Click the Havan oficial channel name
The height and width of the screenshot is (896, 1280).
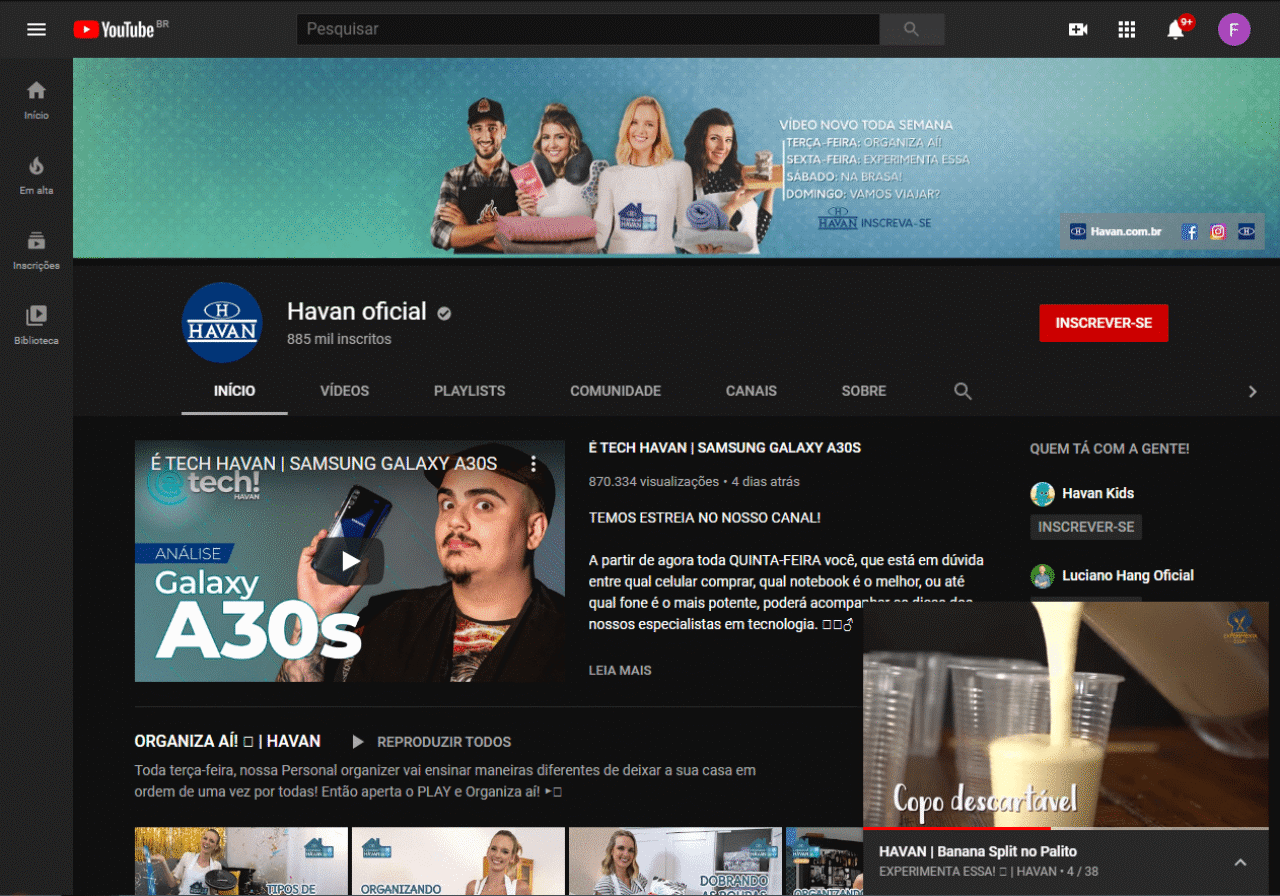click(357, 311)
